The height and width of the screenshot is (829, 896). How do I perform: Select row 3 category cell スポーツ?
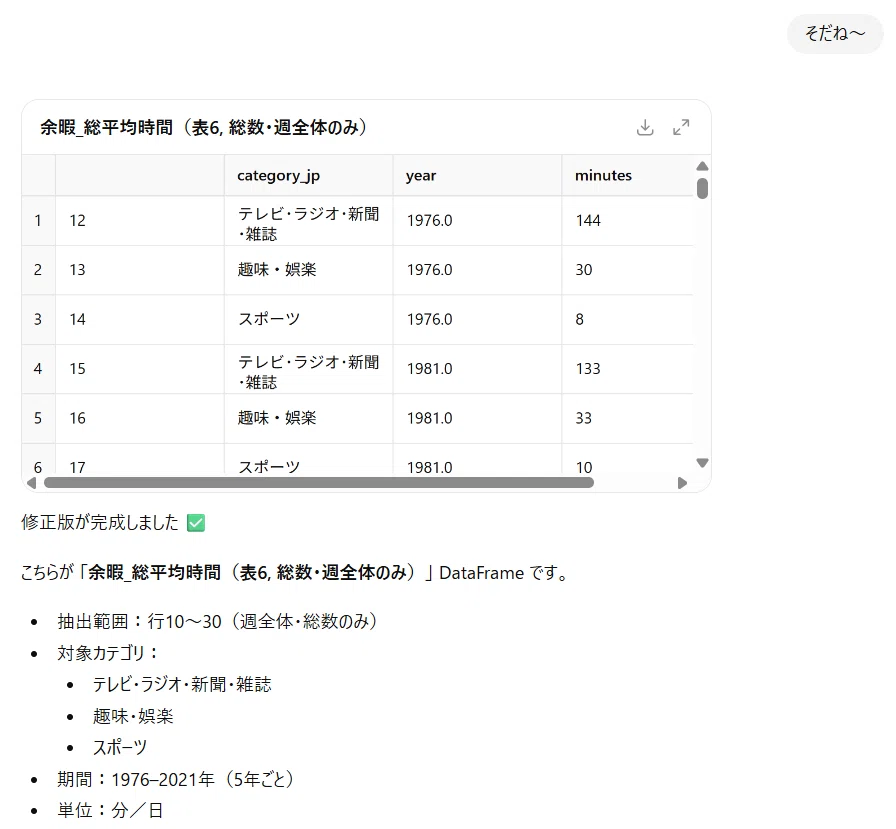click(309, 319)
